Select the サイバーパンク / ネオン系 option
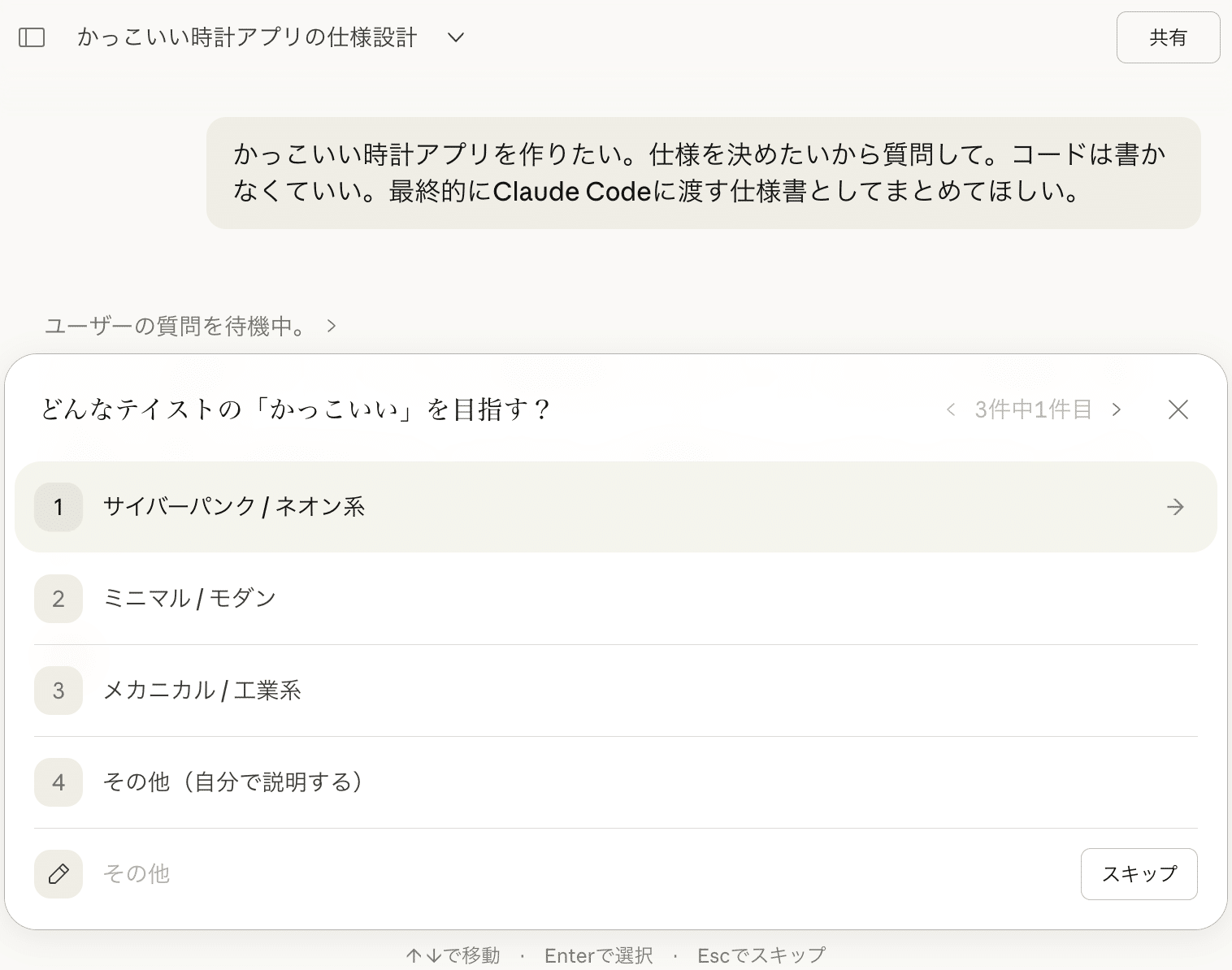The image size is (1232, 970). pos(234,507)
